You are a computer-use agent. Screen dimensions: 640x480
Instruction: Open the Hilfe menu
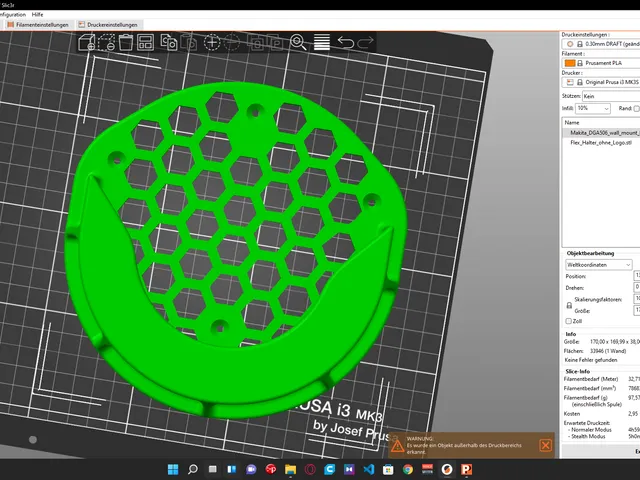[37, 14]
